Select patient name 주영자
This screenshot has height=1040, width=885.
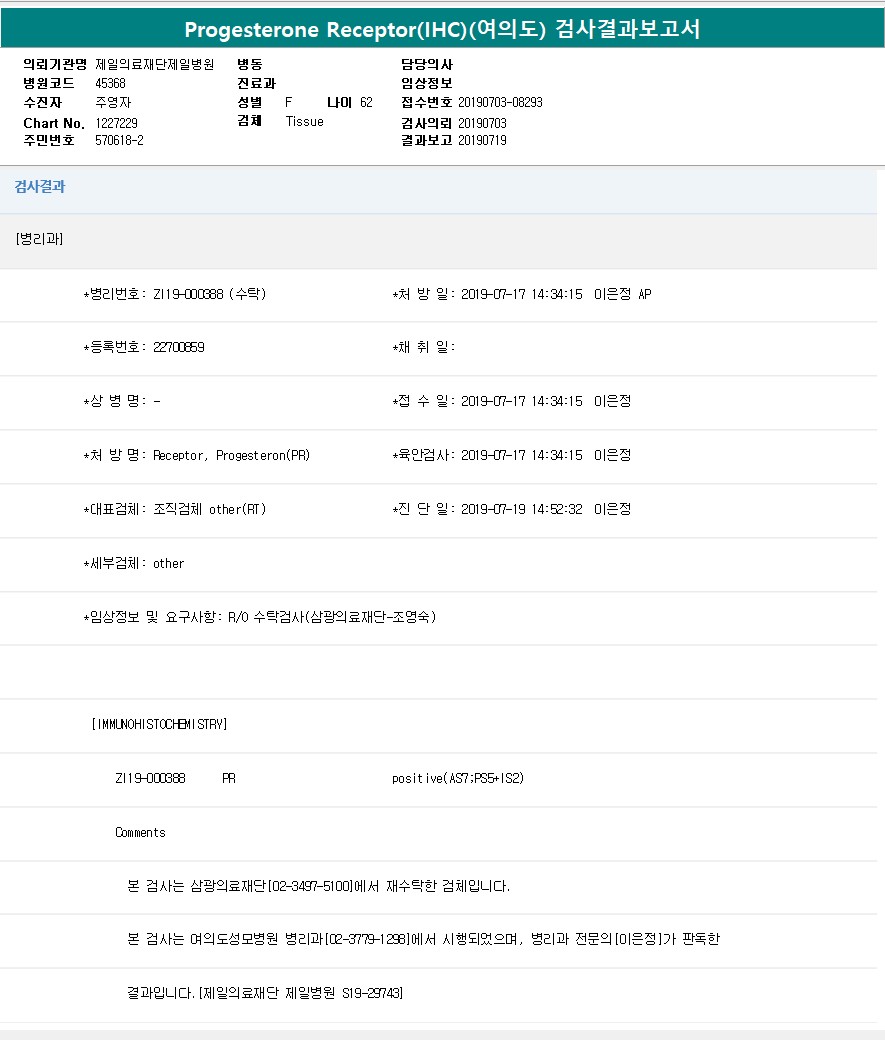tap(113, 102)
